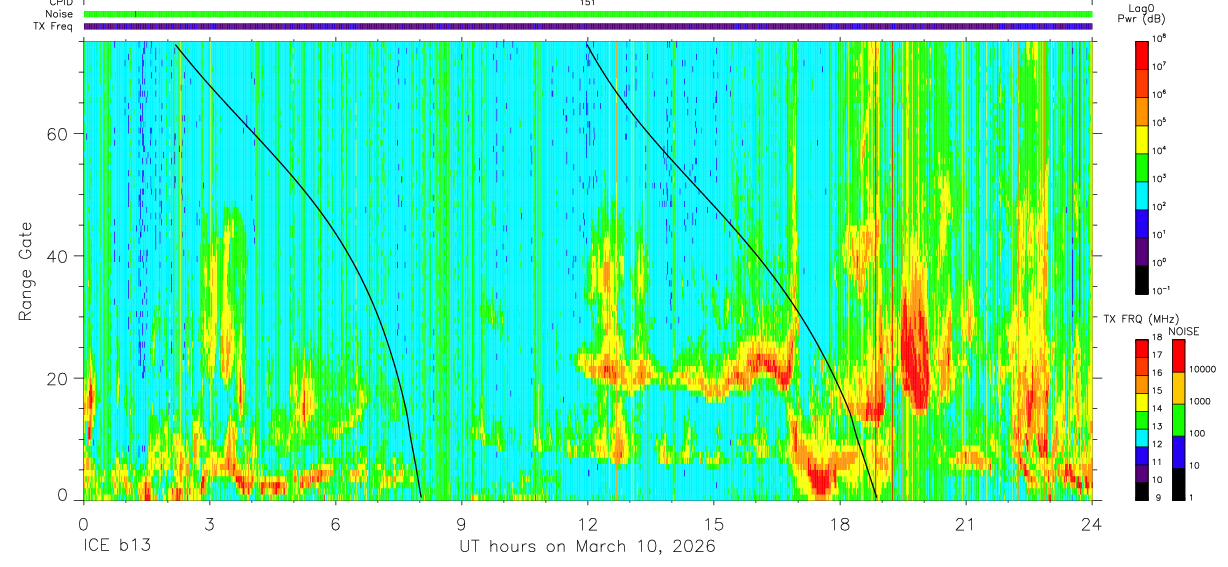This screenshot has height=567, width=1228.
Task: Click the black segment of the Lag0 Pwr colorbar
Action: point(1142,280)
